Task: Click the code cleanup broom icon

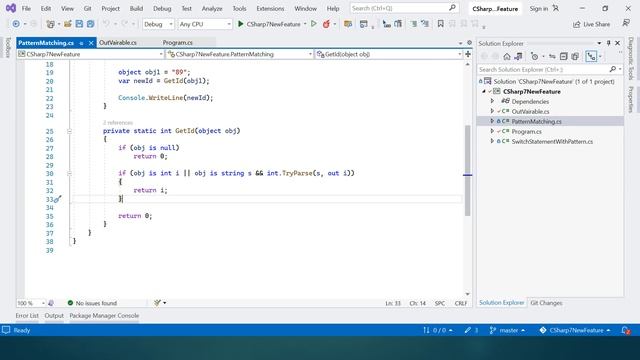Action: [158, 303]
